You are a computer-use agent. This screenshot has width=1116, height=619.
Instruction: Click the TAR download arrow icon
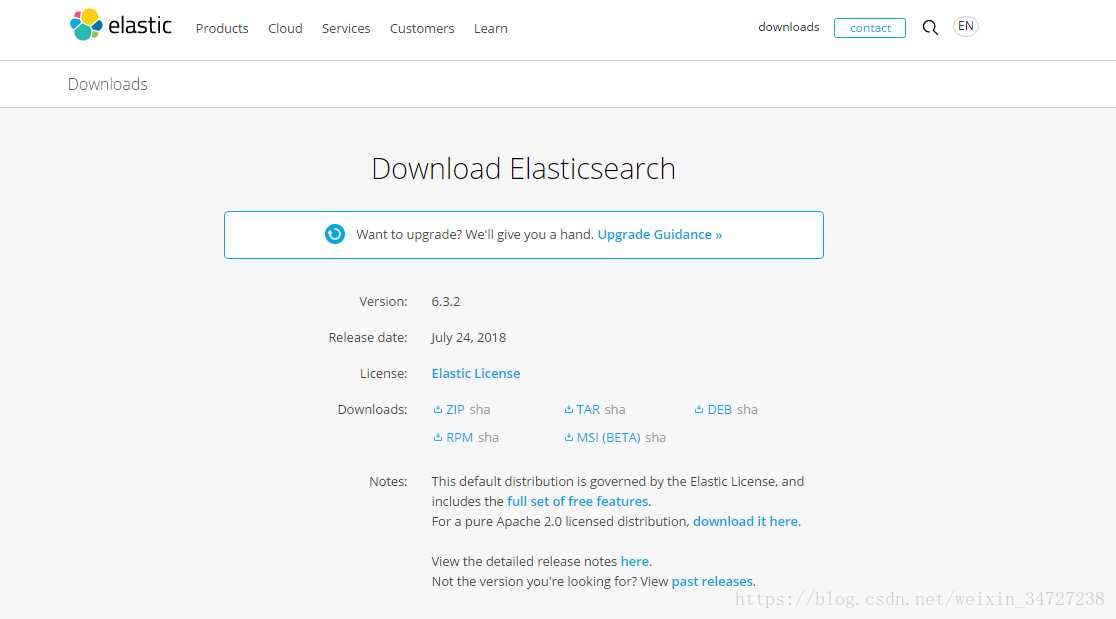(569, 410)
